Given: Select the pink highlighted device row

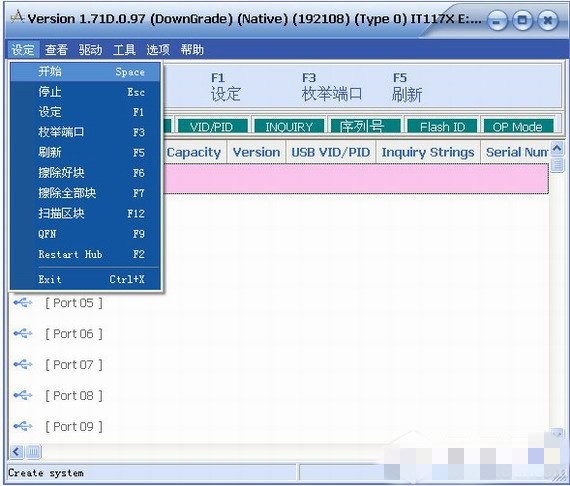Looking at the screenshot, I should click(x=356, y=178).
